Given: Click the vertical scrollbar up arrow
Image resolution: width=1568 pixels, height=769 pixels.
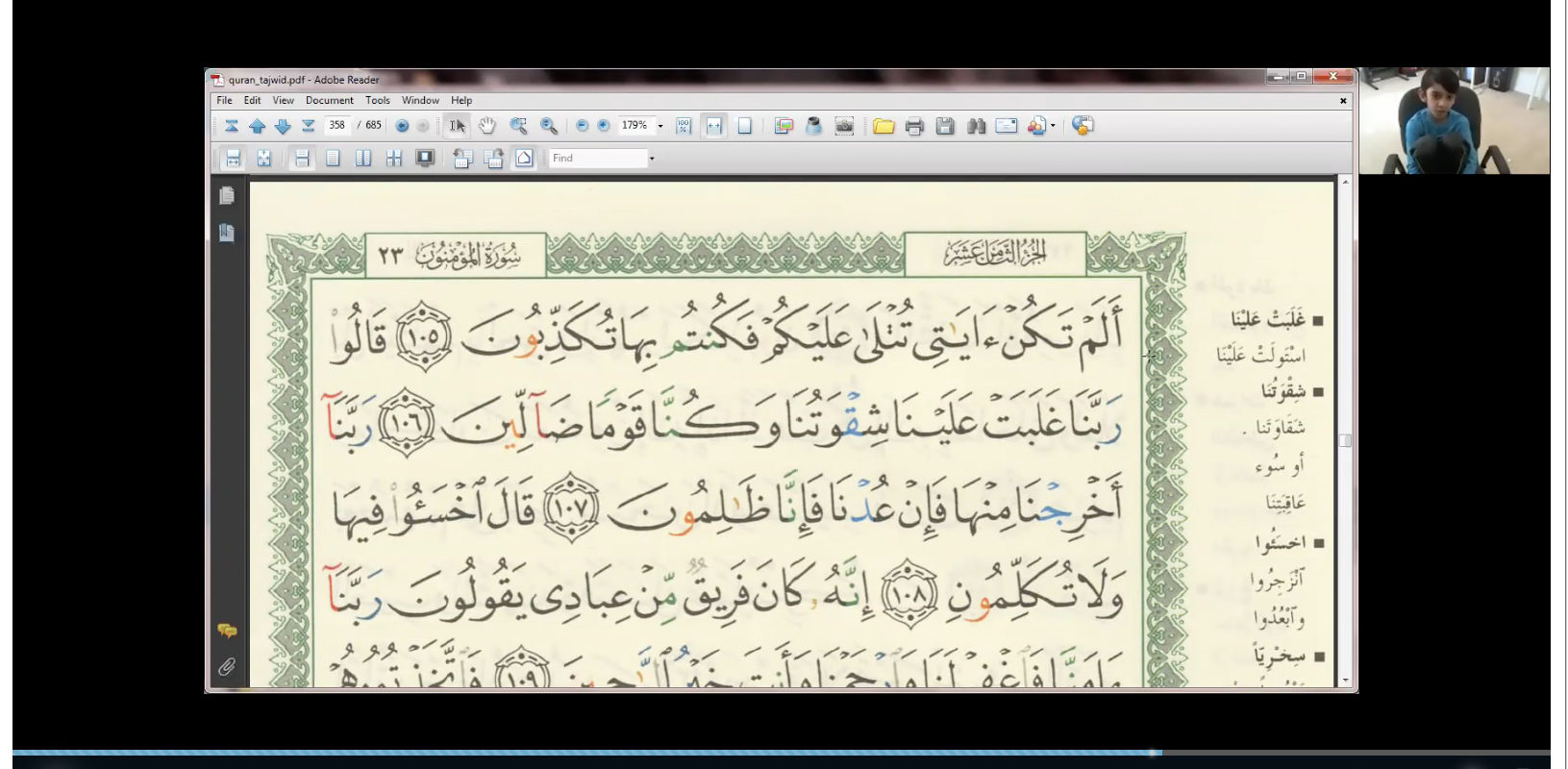Looking at the screenshot, I should [x=1345, y=182].
